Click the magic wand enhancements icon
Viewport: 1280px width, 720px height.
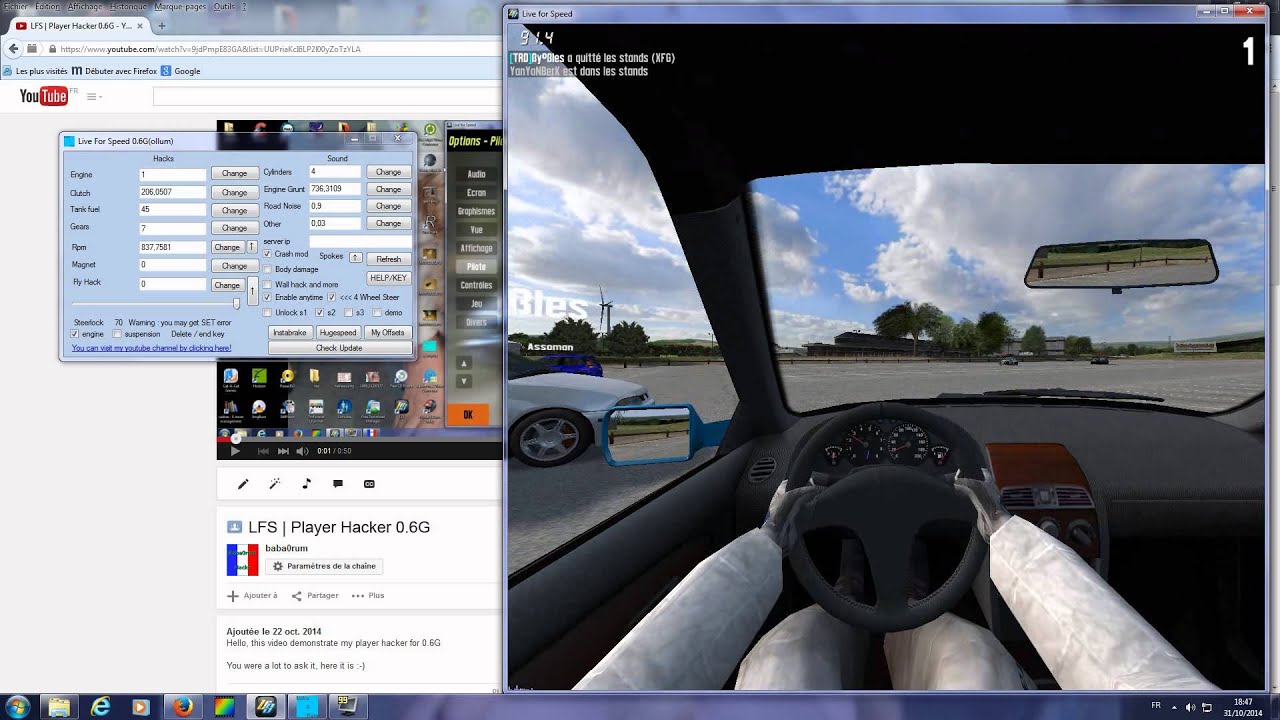275,484
